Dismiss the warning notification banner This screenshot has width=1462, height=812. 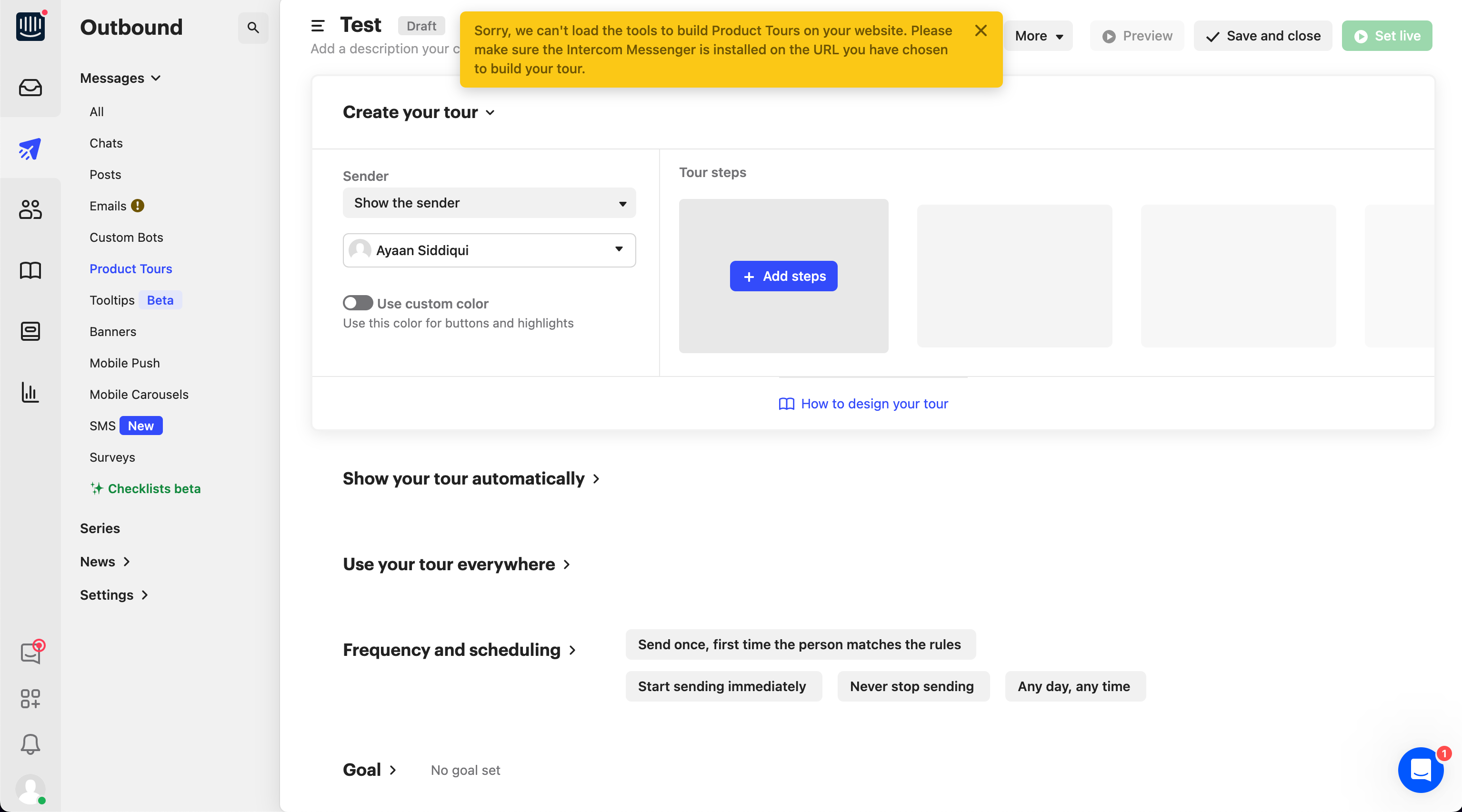pos(980,30)
